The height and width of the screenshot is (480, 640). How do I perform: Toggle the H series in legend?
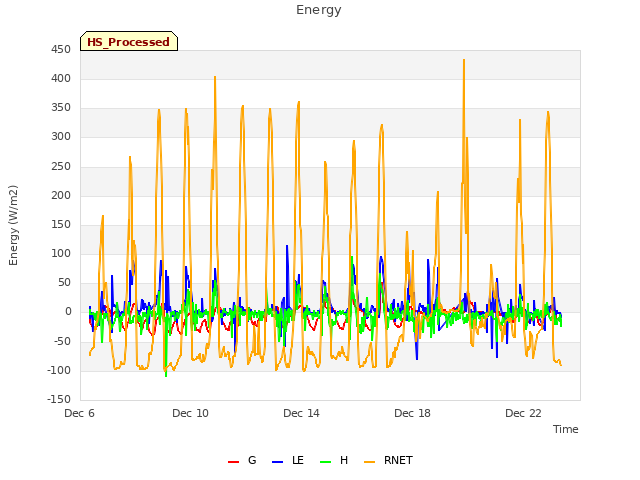click(x=334, y=461)
